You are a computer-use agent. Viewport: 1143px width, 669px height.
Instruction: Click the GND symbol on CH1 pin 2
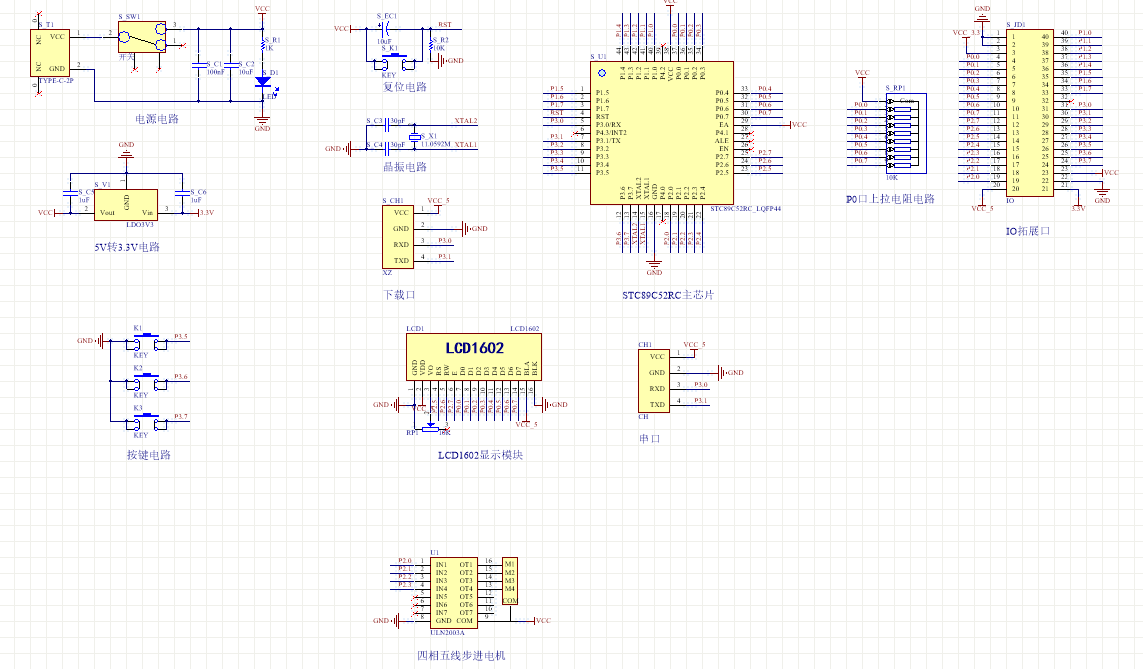pos(730,372)
